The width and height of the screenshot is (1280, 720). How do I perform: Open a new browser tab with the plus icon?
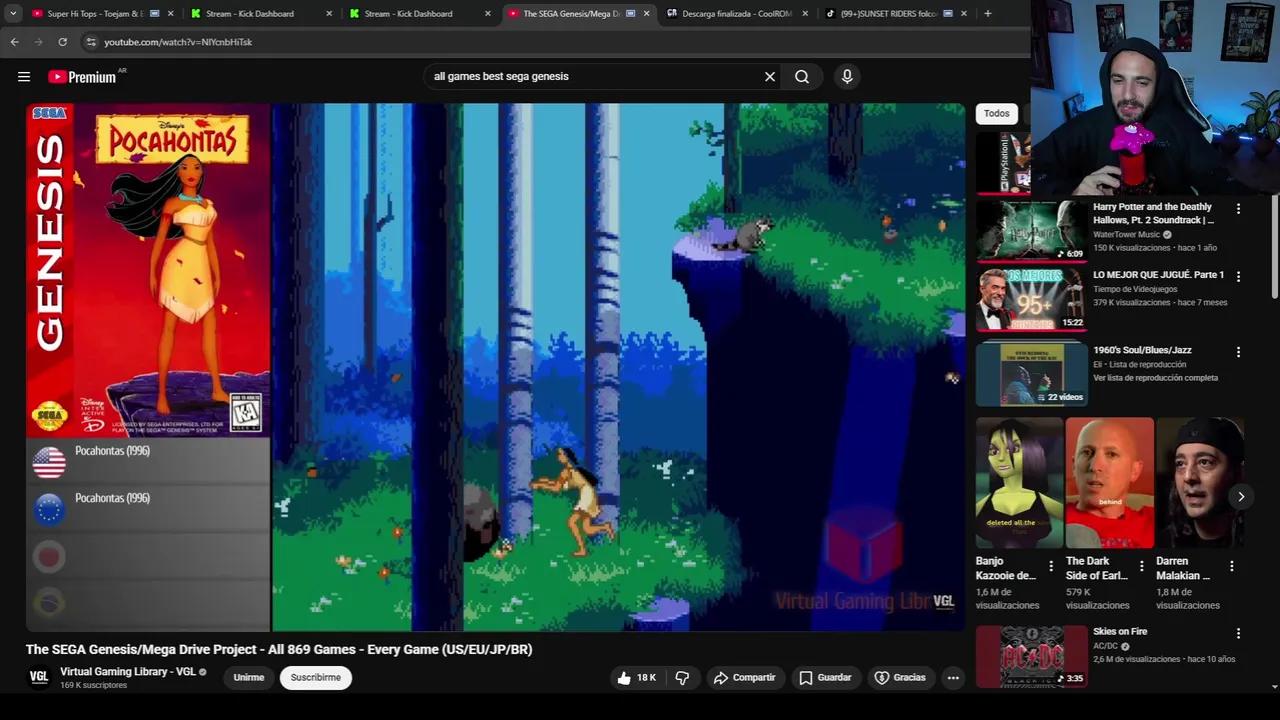(987, 13)
